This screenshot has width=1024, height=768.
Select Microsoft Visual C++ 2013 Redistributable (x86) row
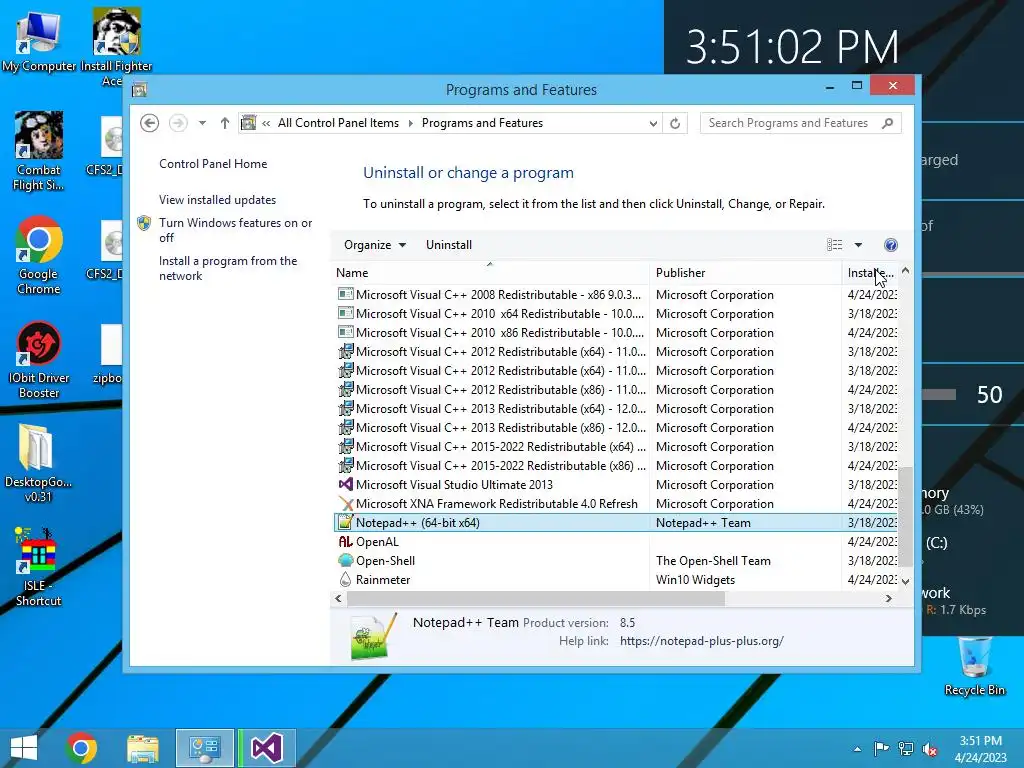(x=617, y=428)
